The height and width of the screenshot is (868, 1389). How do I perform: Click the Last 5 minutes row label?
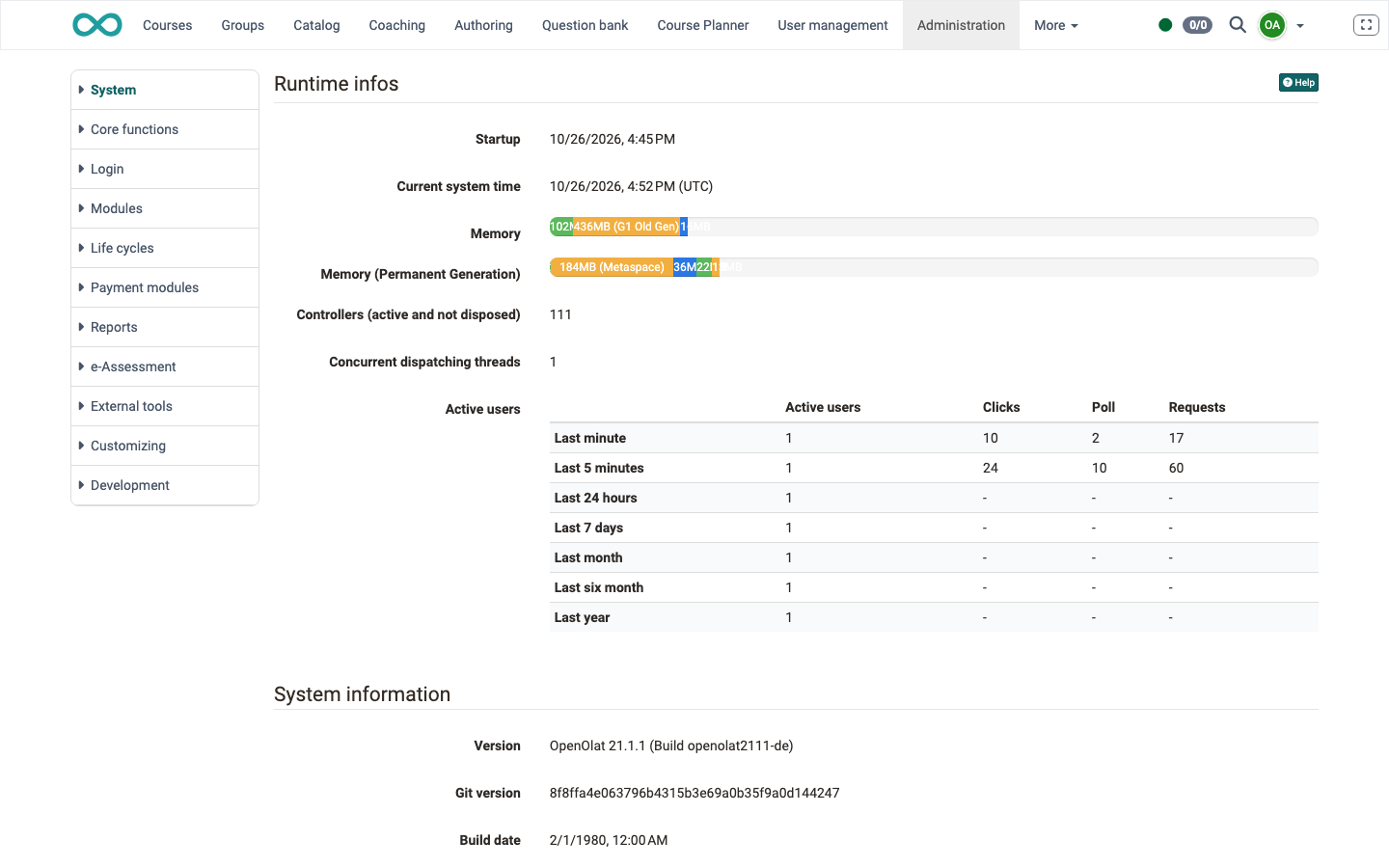point(599,468)
